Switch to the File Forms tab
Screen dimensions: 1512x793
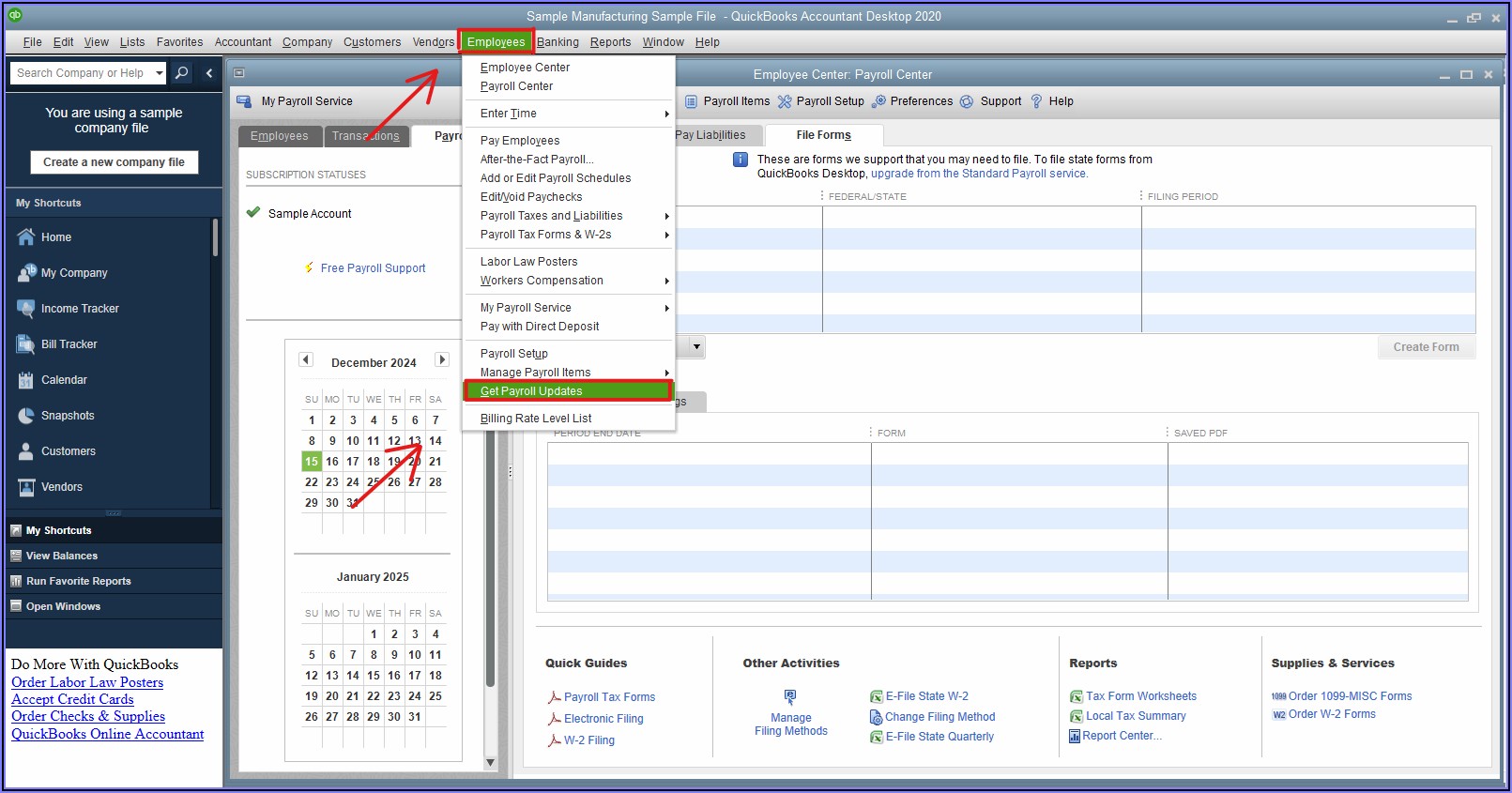point(823,135)
